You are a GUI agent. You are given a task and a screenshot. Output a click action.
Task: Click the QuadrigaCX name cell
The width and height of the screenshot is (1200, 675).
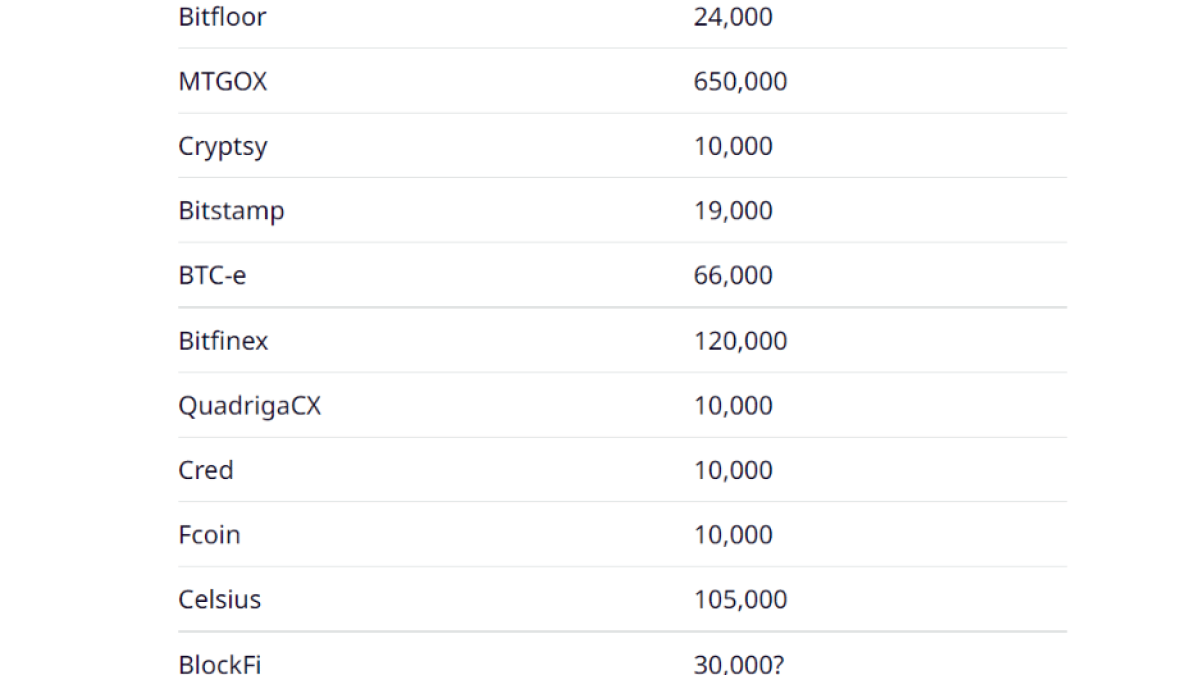click(x=250, y=406)
